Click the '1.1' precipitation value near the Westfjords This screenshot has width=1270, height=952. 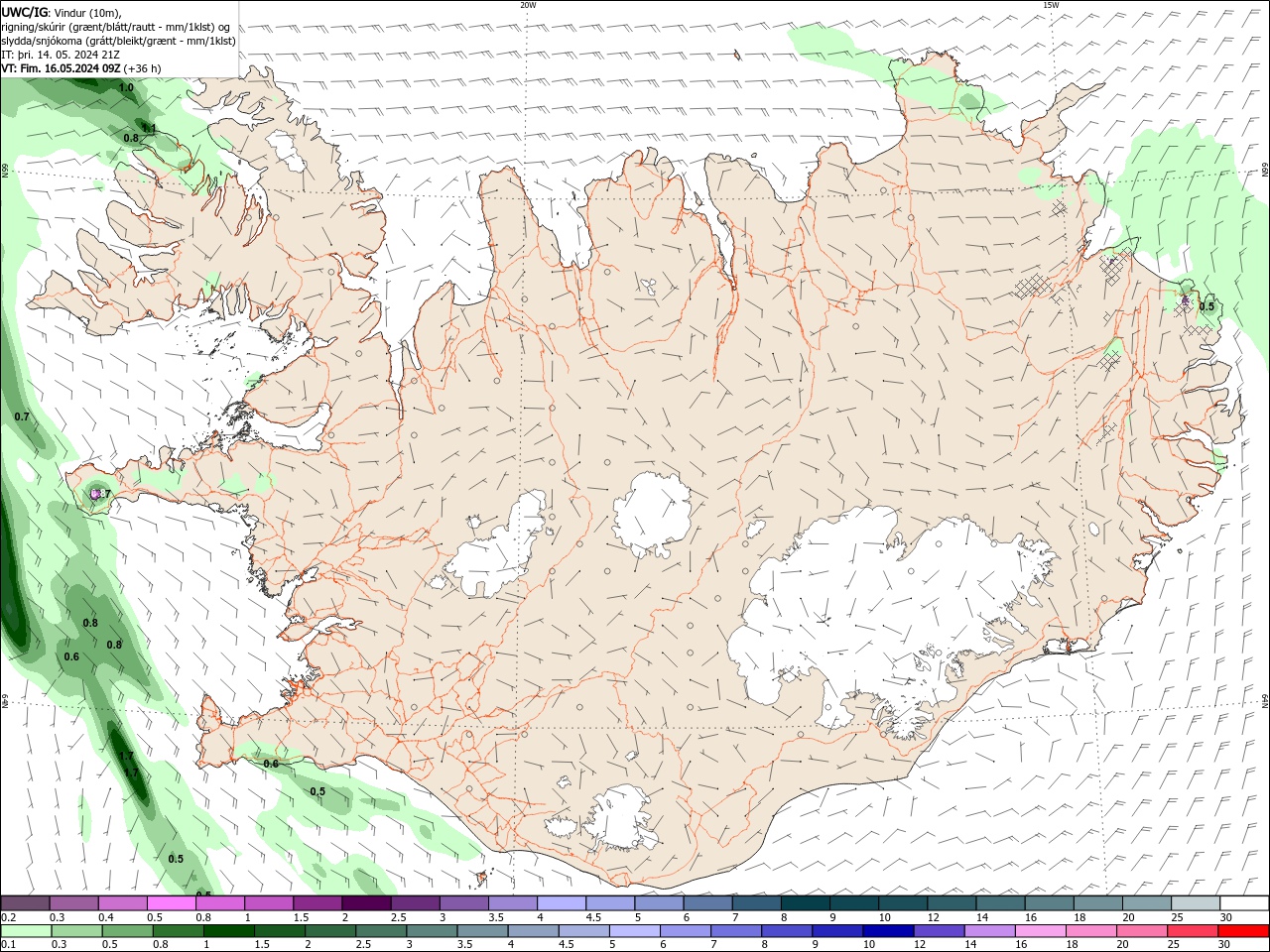149,128
